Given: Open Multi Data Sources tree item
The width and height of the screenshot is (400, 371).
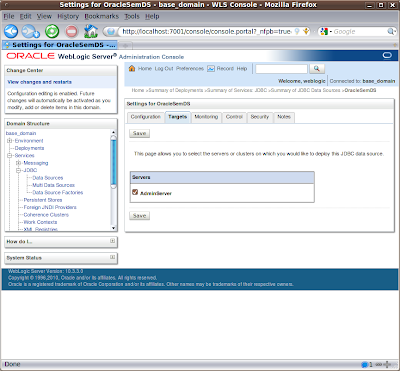Looking at the screenshot, I should (x=54, y=185).
